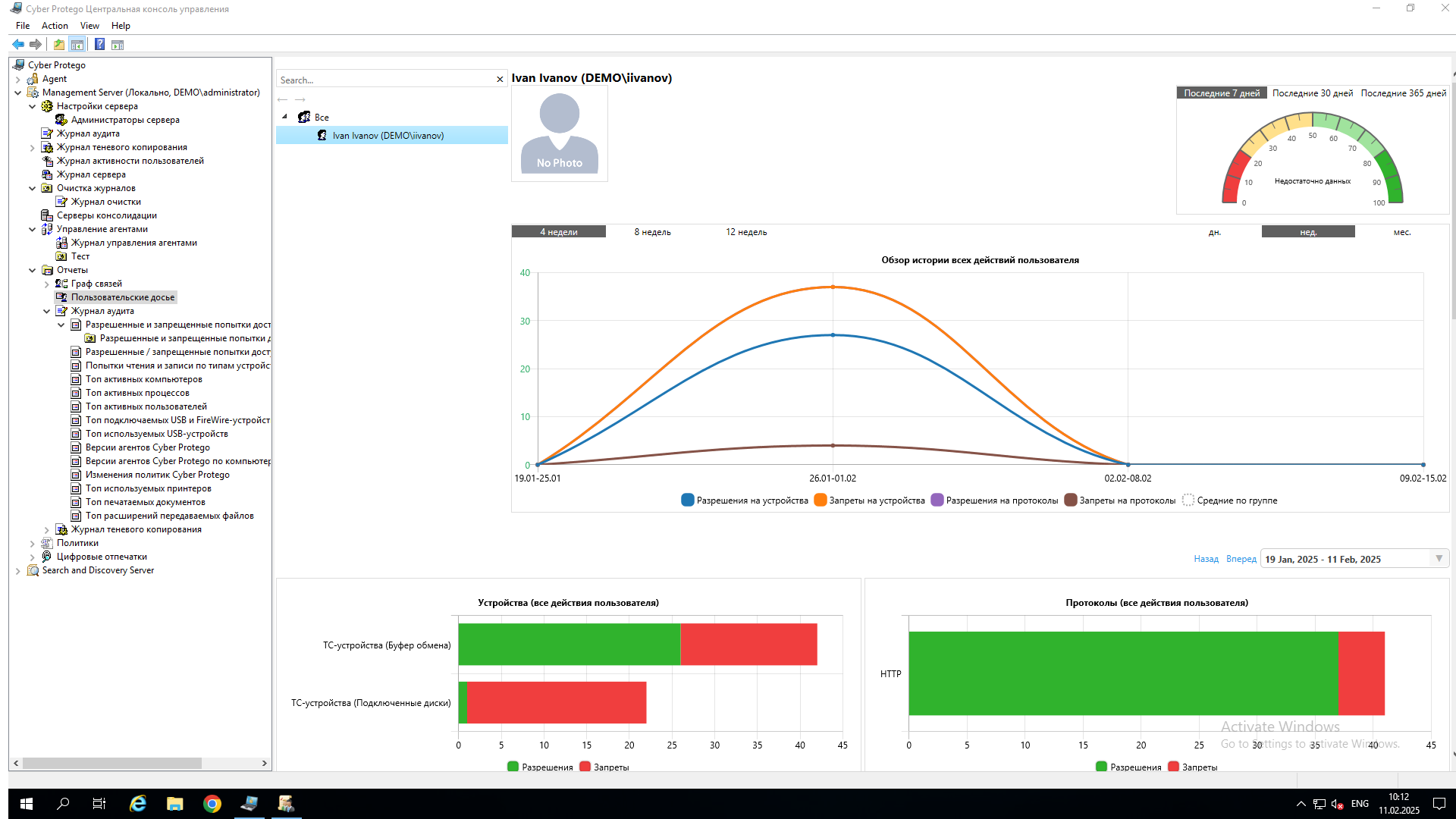Toggle the Show/Hide console tree icon
This screenshot has height=819, width=1456.
point(77,45)
